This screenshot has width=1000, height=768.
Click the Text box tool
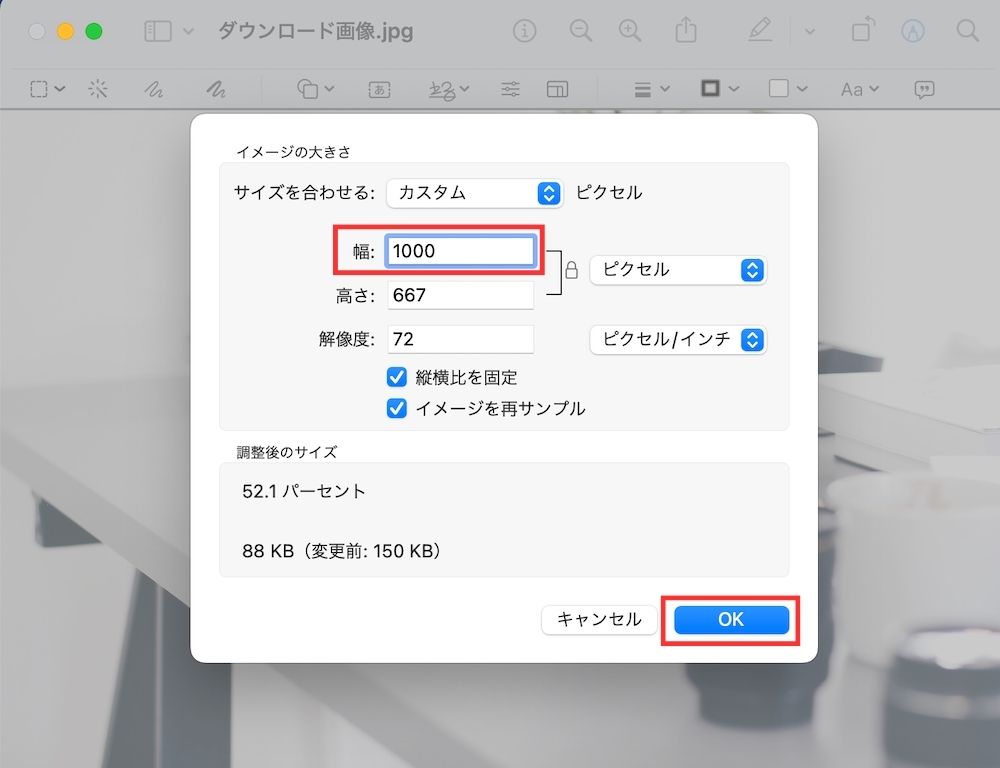379,89
